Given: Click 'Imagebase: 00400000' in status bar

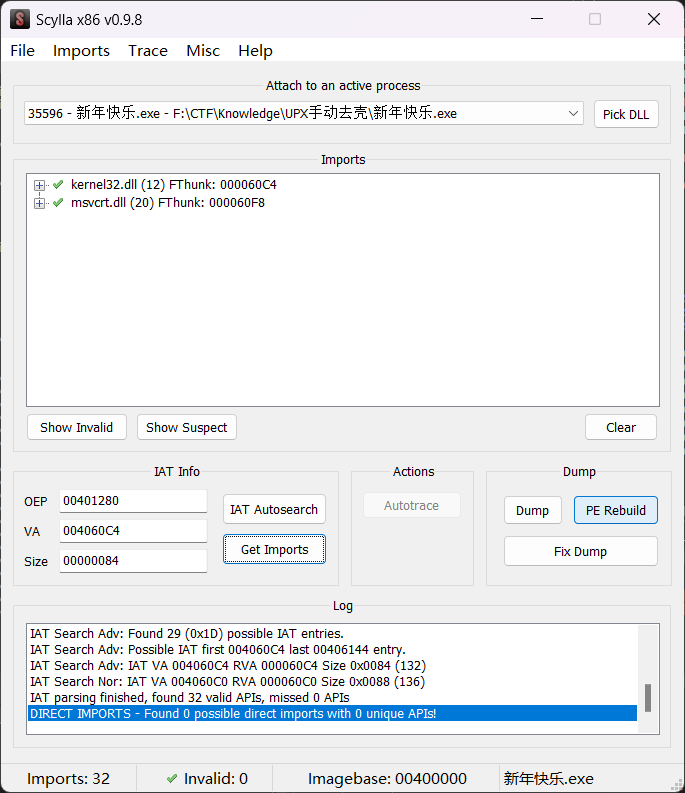Looking at the screenshot, I should (x=387, y=778).
